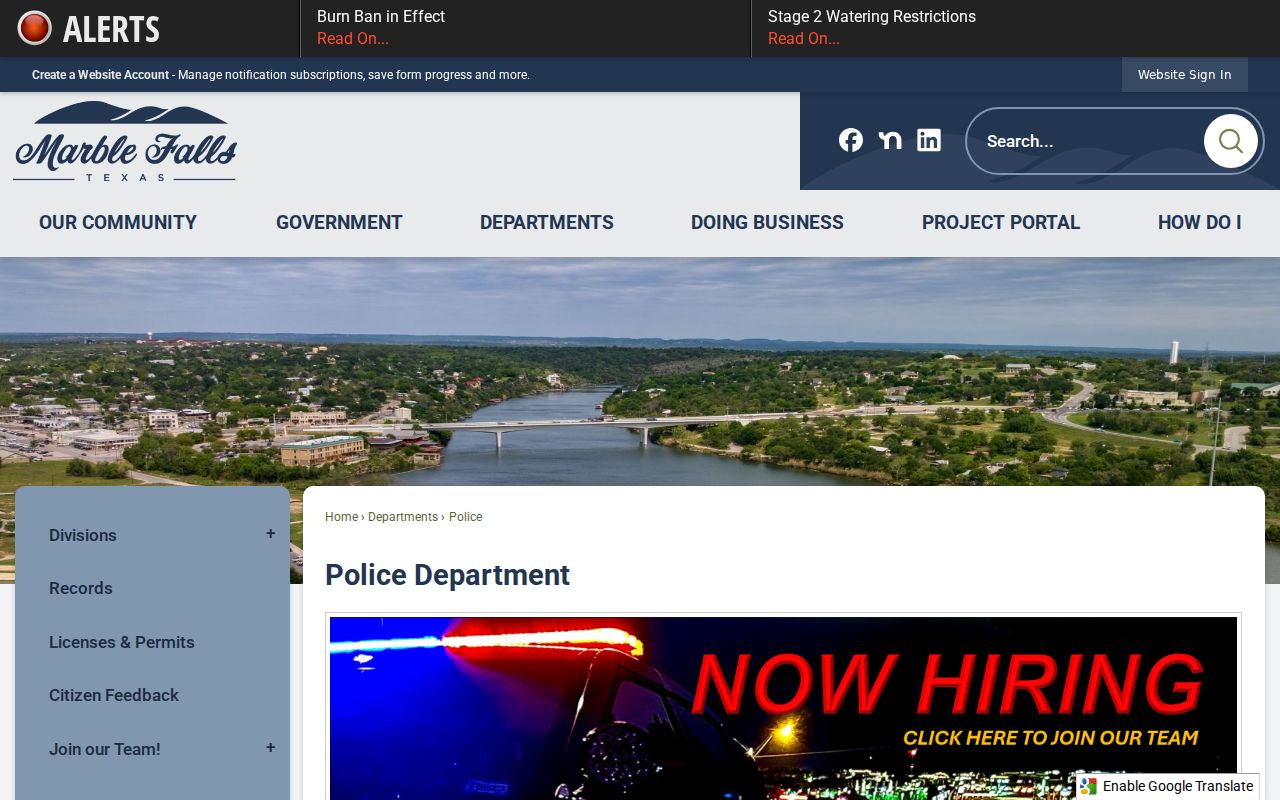
Task: Open the LinkedIn social icon
Action: coord(929,140)
